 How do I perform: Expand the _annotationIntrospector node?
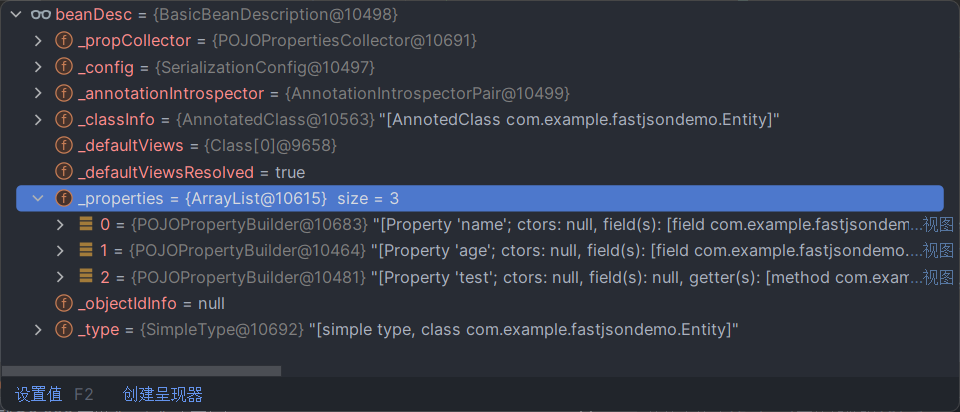point(38,93)
